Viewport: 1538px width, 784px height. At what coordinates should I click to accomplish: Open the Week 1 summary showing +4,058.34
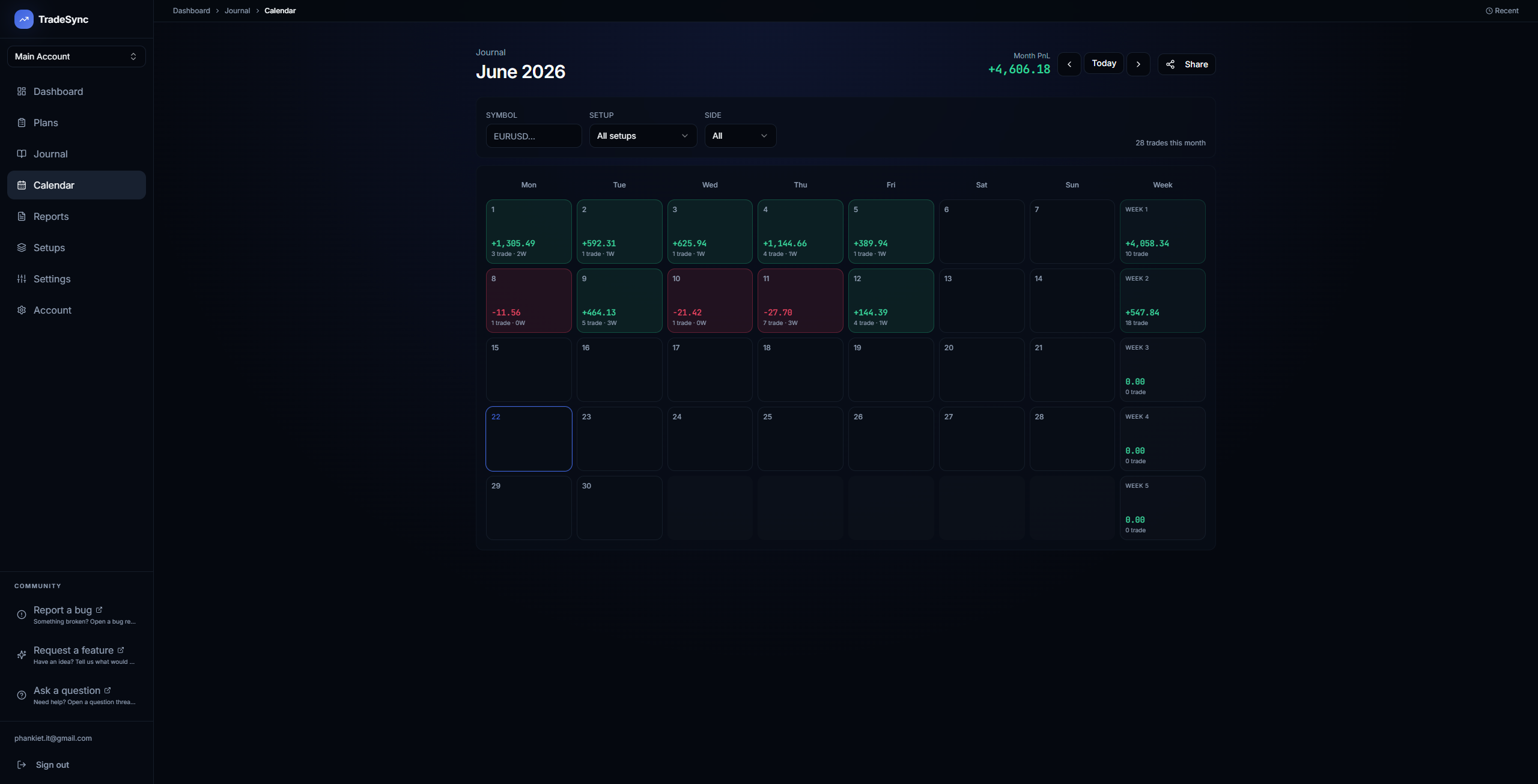pyautogui.click(x=1163, y=231)
